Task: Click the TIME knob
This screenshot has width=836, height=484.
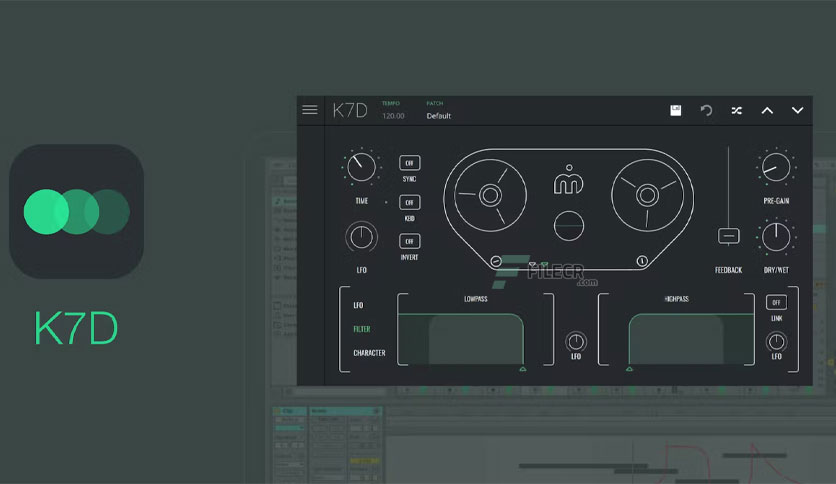Action: click(x=361, y=167)
